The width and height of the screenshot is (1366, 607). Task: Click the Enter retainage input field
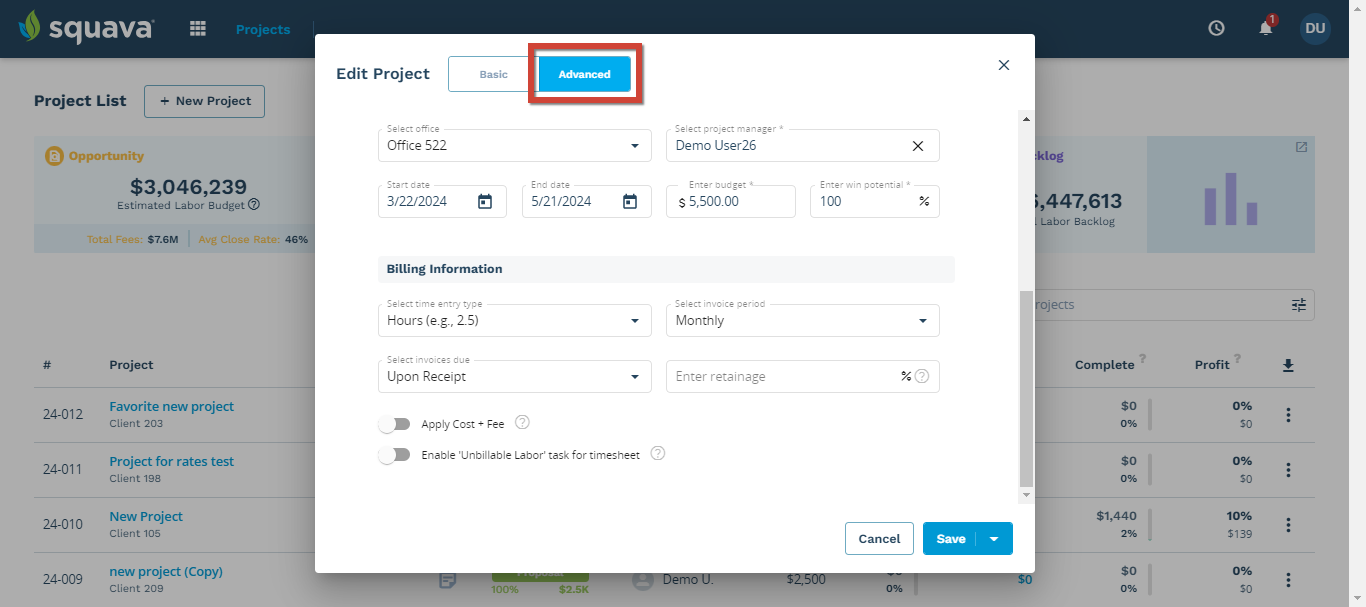click(790, 376)
